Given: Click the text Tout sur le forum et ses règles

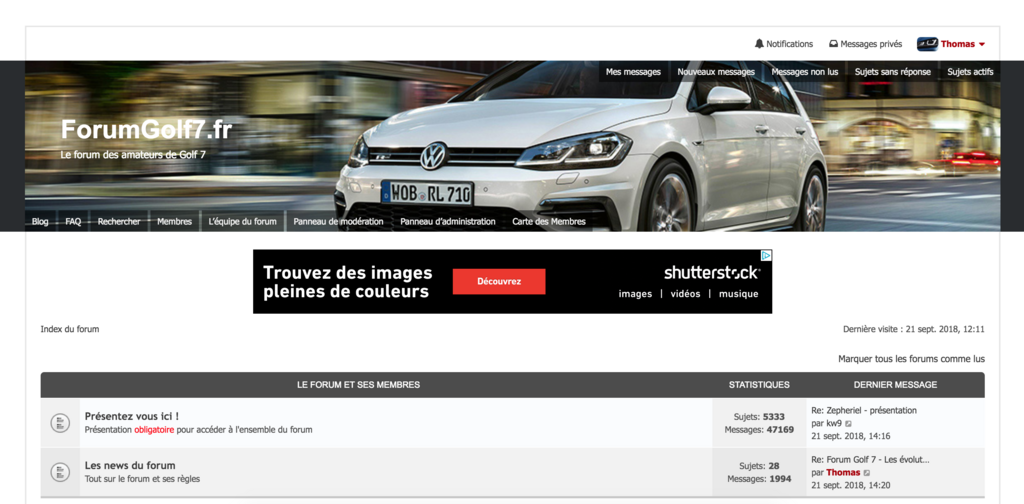Looking at the screenshot, I should click(142, 479).
